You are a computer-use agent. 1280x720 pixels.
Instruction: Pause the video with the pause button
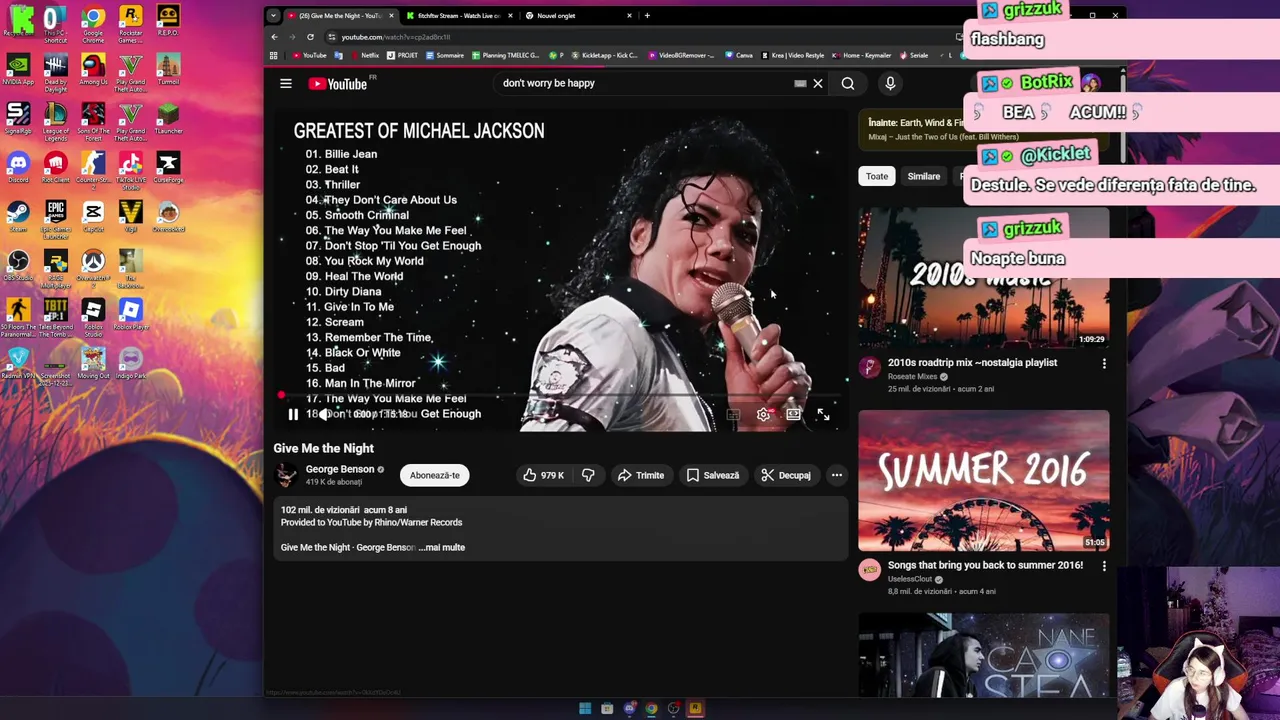coord(293,414)
